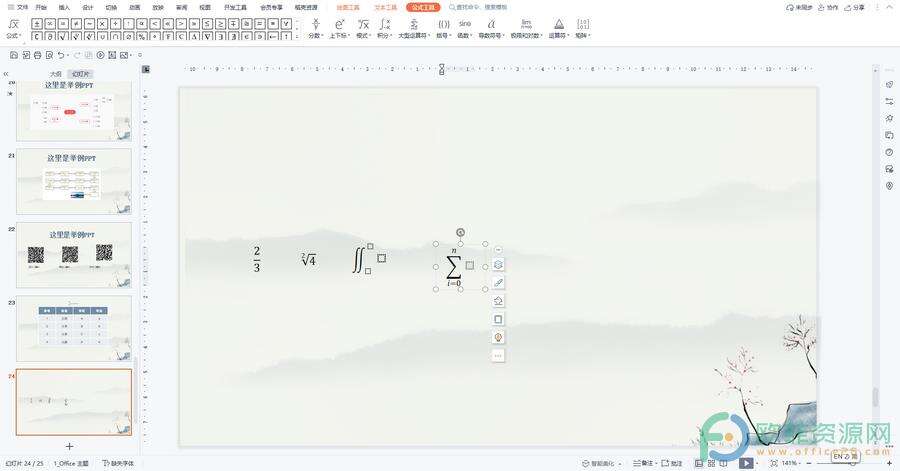The height and width of the screenshot is (471, 900).
Task: Switch to the 绘图工具 drawing tools tab
Action: pyautogui.click(x=348, y=7)
